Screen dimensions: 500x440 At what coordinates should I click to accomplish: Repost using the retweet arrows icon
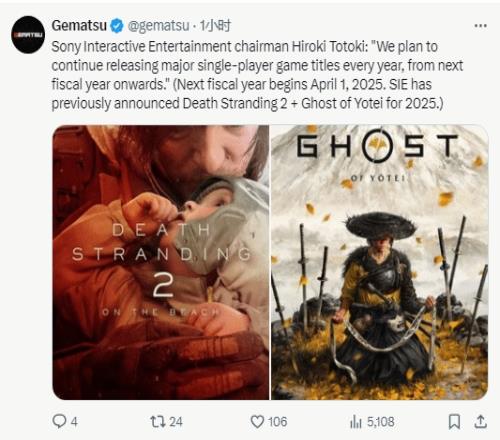click(x=158, y=422)
